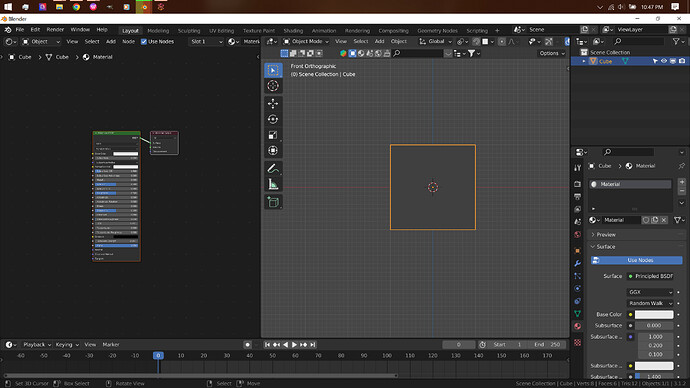Screen dimensions: 690x388
Task: Select the Select Box tool in viewport
Action: (273, 70)
